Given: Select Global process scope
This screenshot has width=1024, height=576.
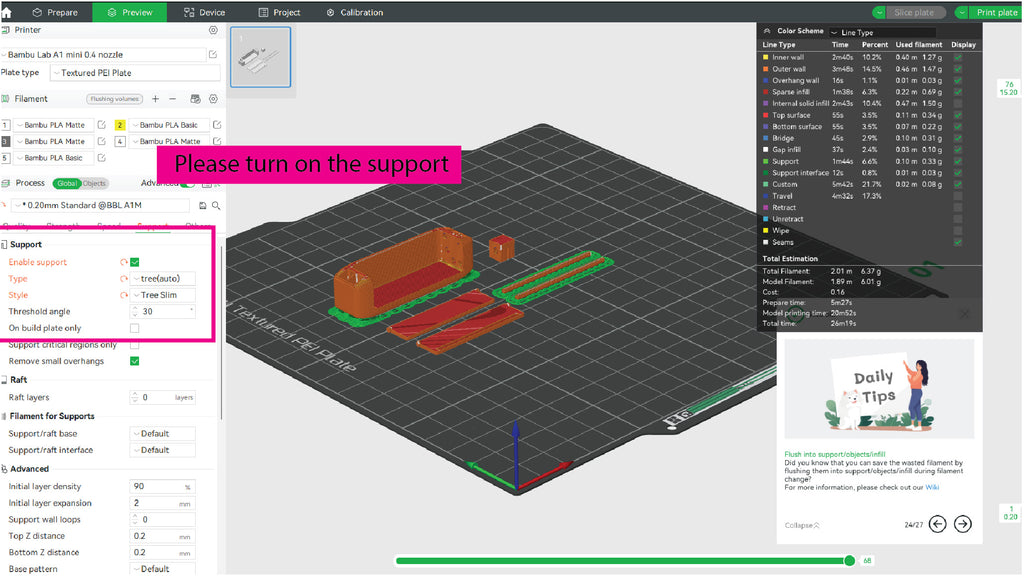Looking at the screenshot, I should click(67, 184).
